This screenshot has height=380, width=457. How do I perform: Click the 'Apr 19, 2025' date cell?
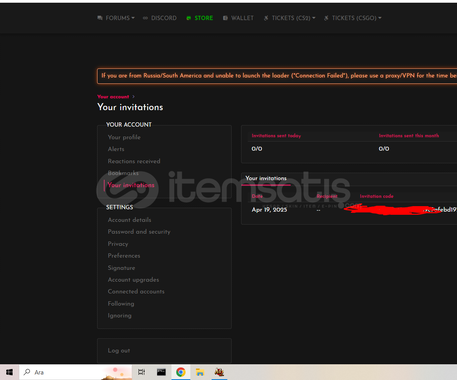coord(269,210)
